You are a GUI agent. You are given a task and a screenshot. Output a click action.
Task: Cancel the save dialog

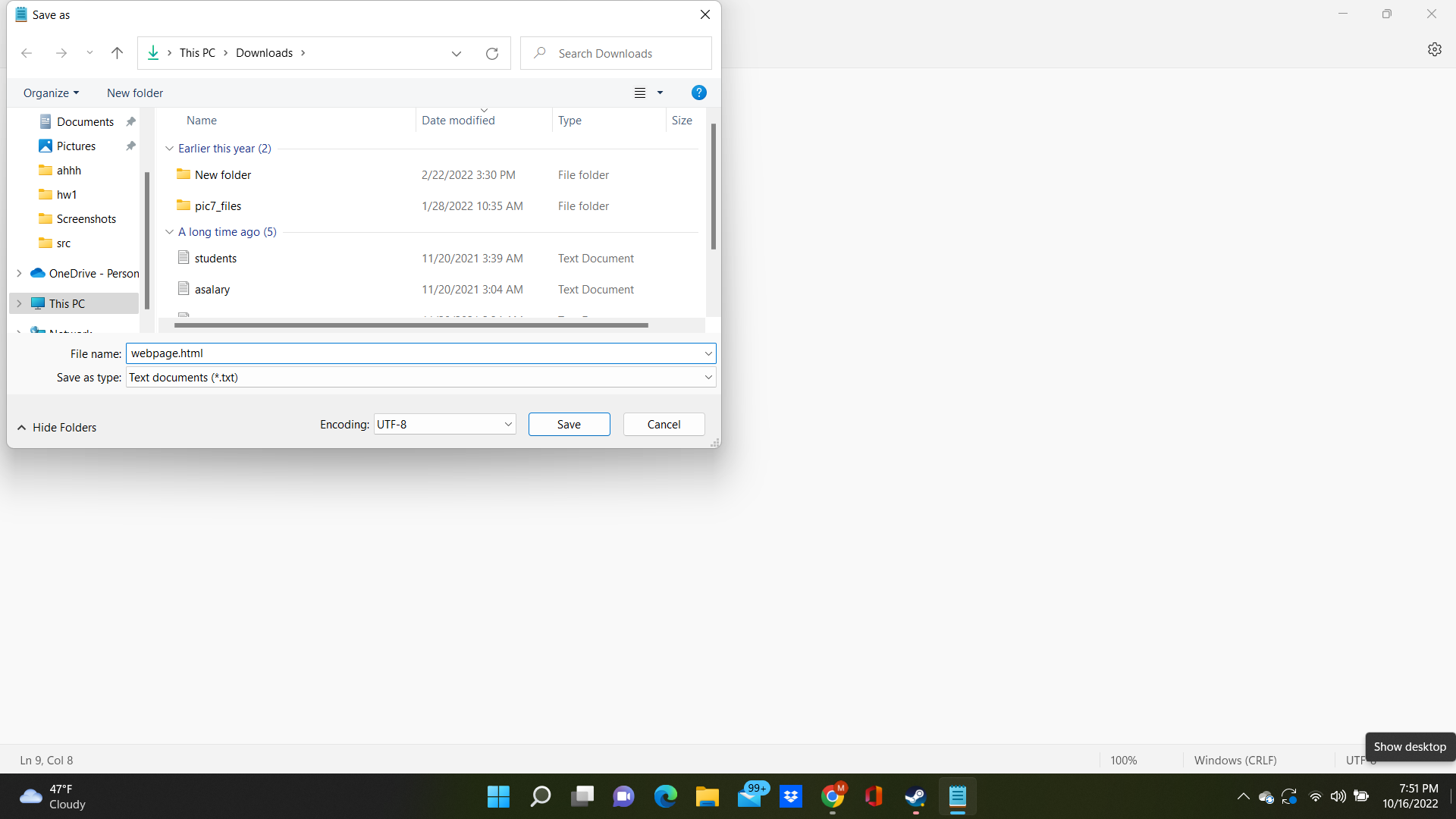(664, 424)
